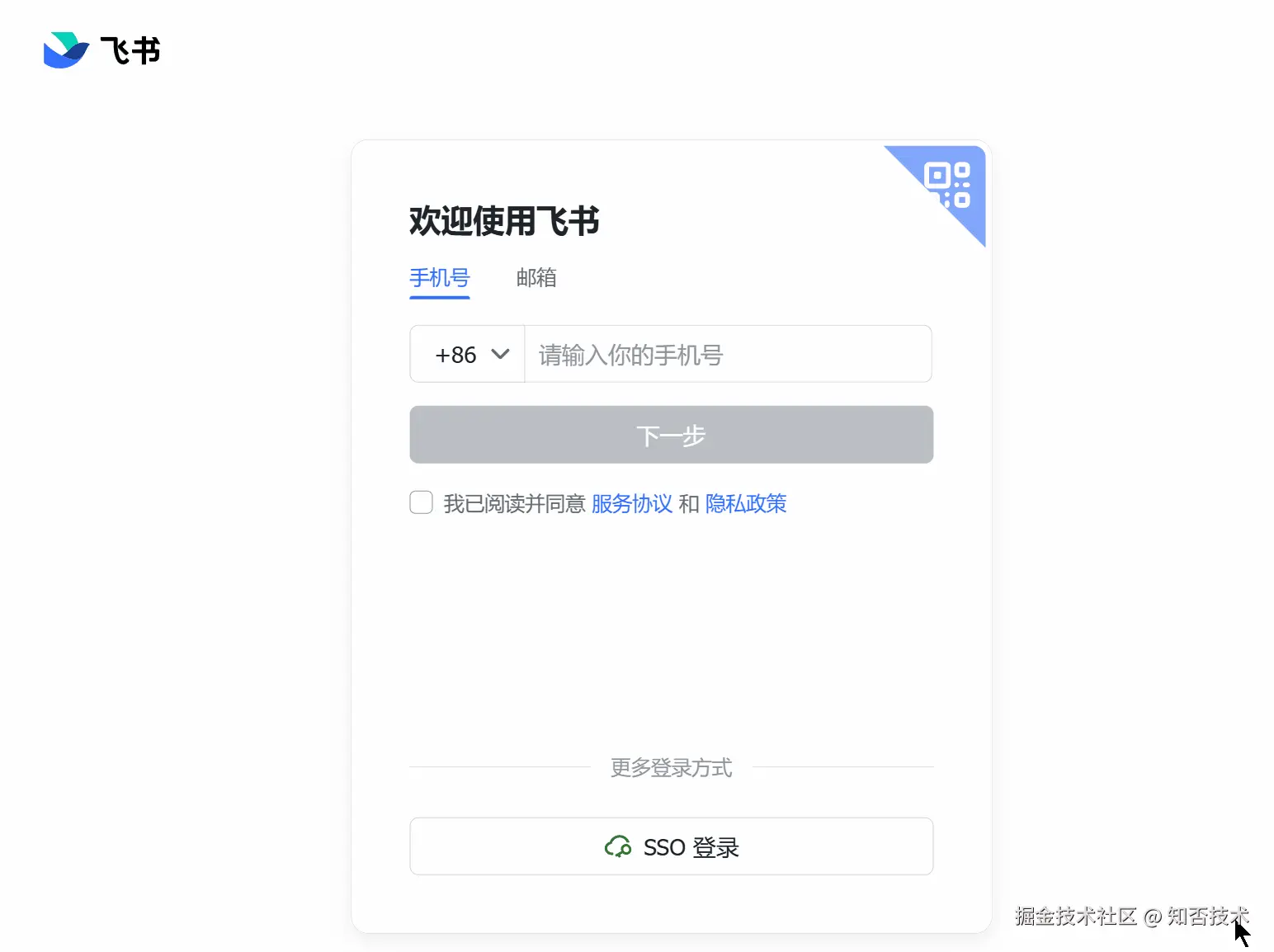1274x952 pixels.
Task: Click the blue underline below 手机号
Action: [x=440, y=297]
